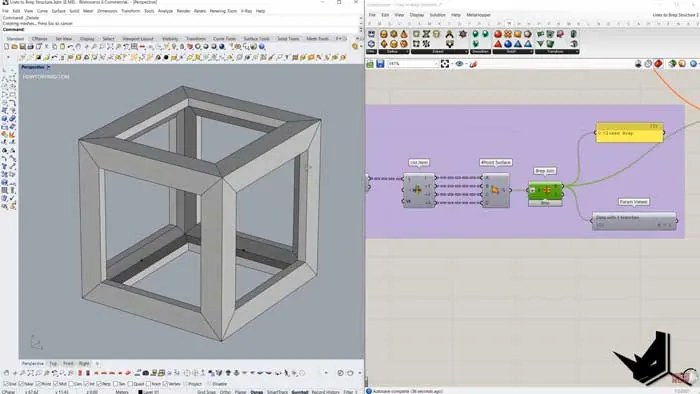Open the Analyze menu in Rhino
Viewport: 700px width, 394px height.
(x=165, y=11)
